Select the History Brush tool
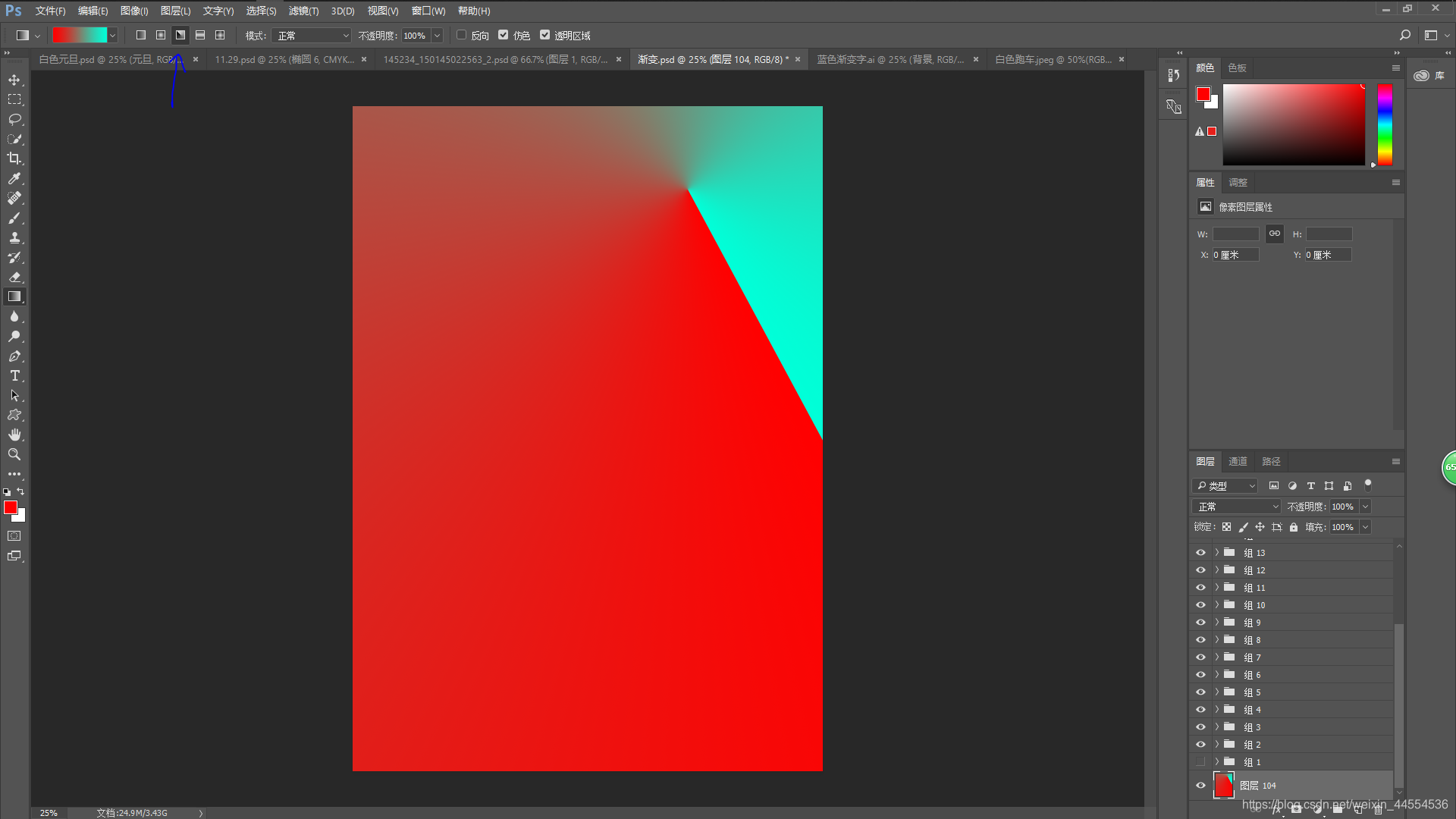1456x819 pixels. pyautogui.click(x=14, y=257)
